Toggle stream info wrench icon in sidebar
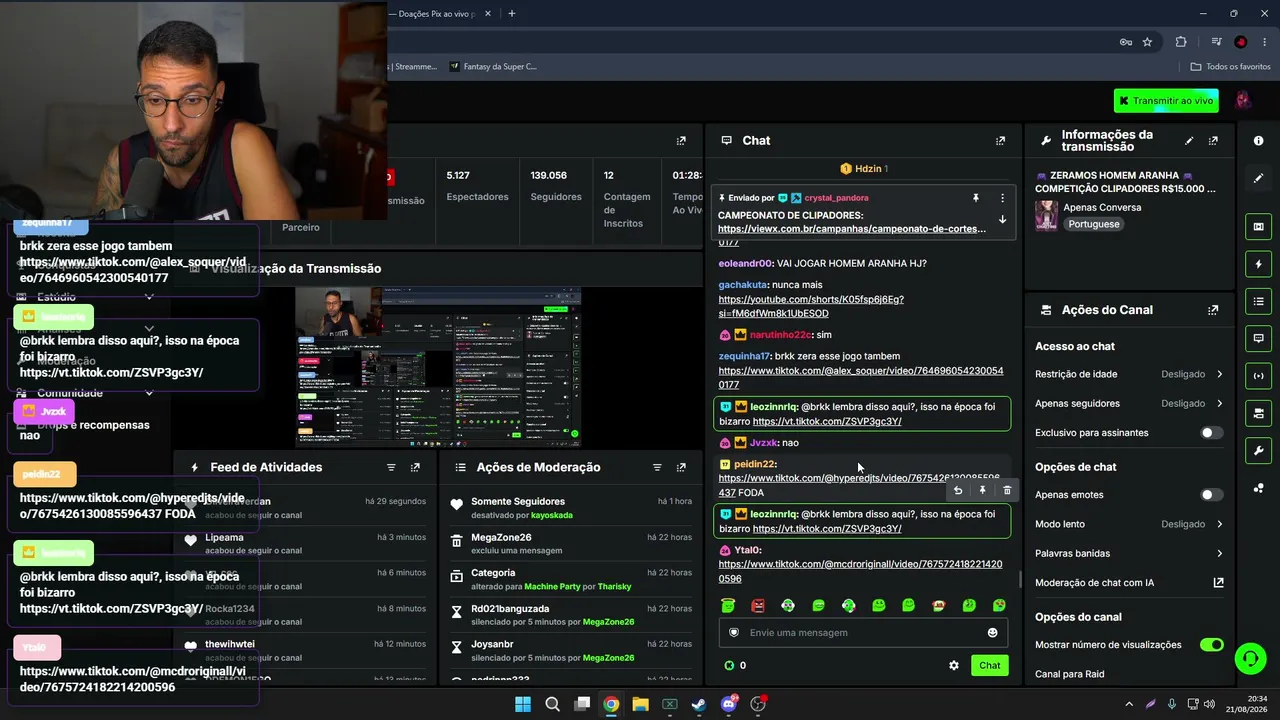The width and height of the screenshot is (1280, 720). click(1258, 450)
